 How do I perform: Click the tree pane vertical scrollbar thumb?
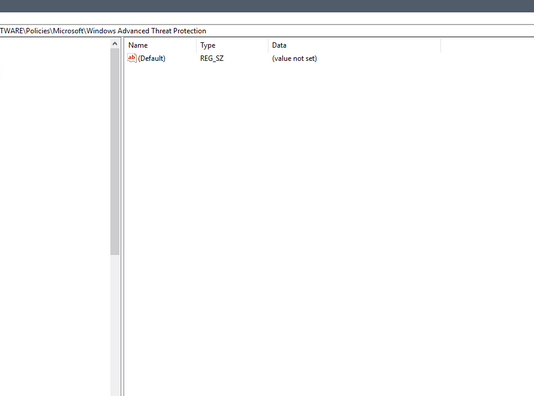click(115, 151)
